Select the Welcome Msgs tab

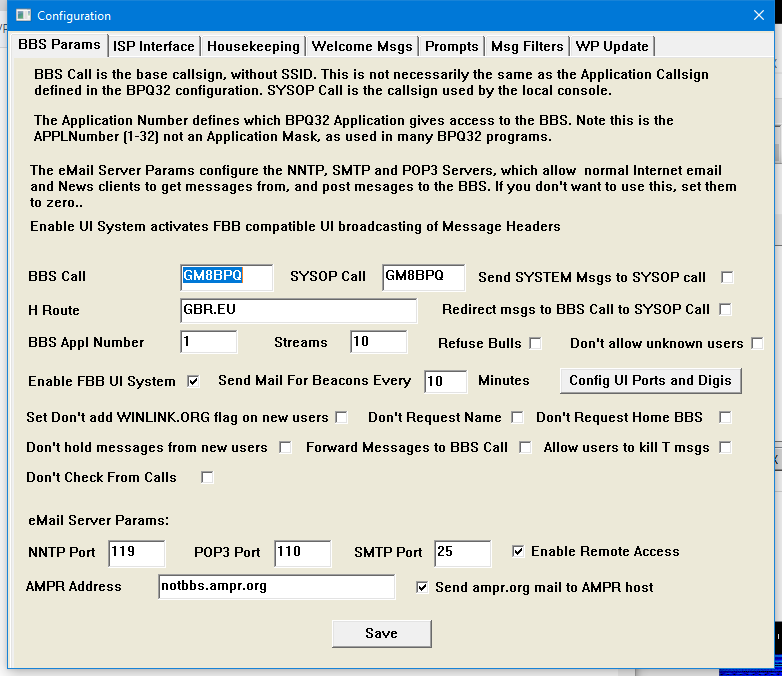coord(360,46)
